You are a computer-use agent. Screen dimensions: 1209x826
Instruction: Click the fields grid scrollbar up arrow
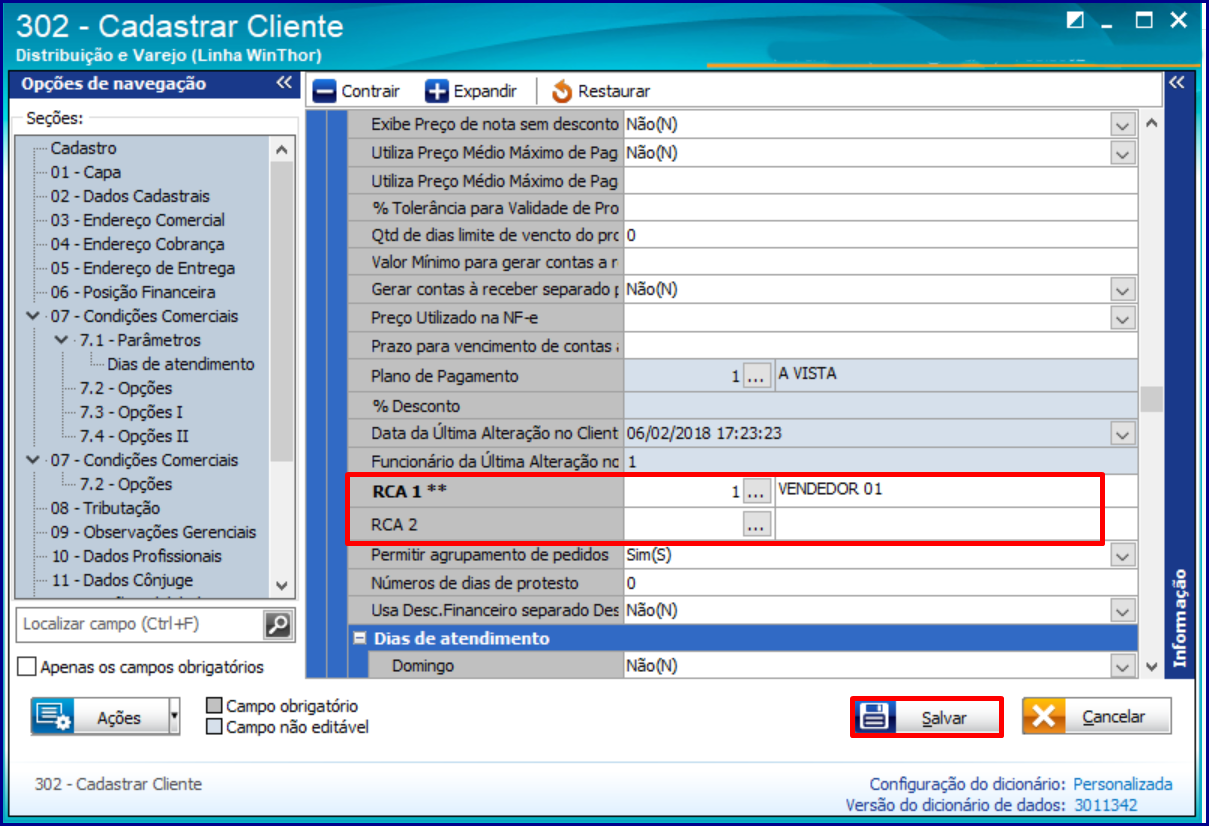pyautogui.click(x=1151, y=124)
